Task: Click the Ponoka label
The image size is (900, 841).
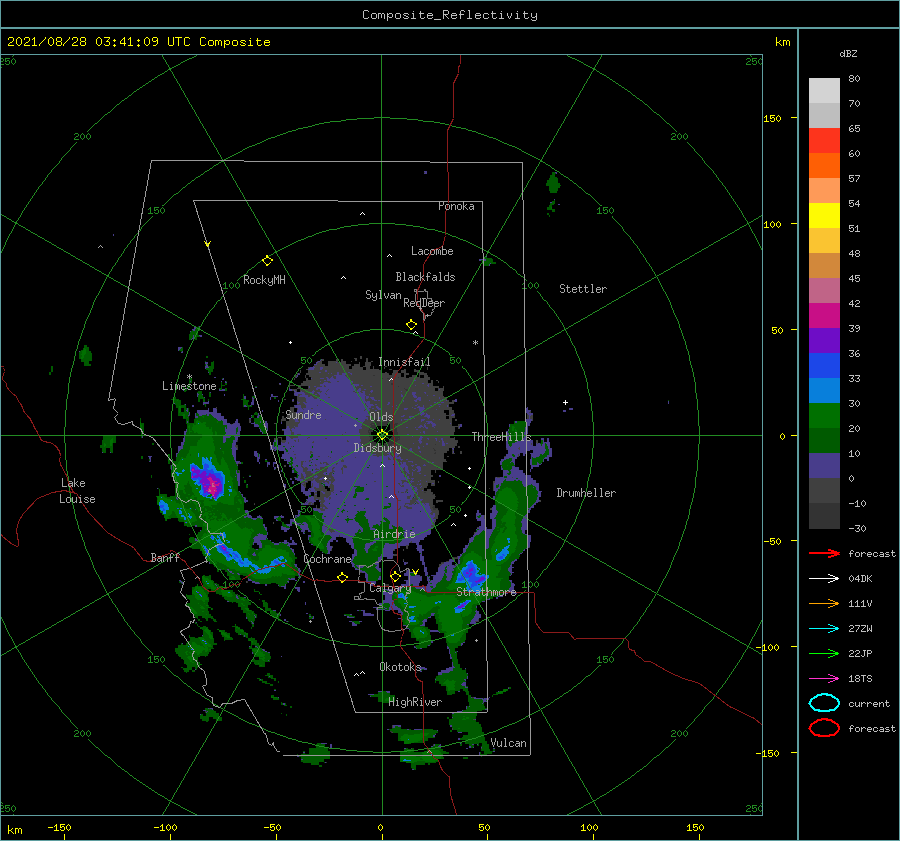Action: (456, 206)
